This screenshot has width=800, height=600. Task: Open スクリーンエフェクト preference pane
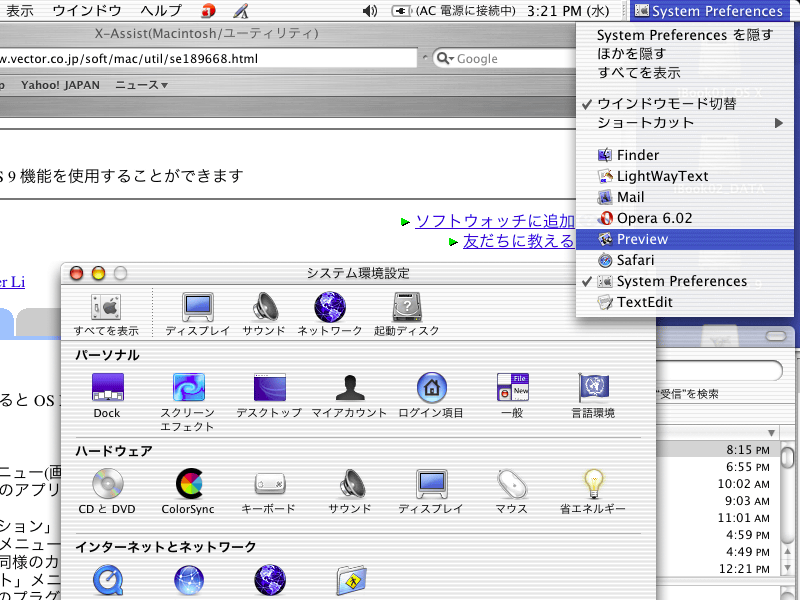point(188,402)
